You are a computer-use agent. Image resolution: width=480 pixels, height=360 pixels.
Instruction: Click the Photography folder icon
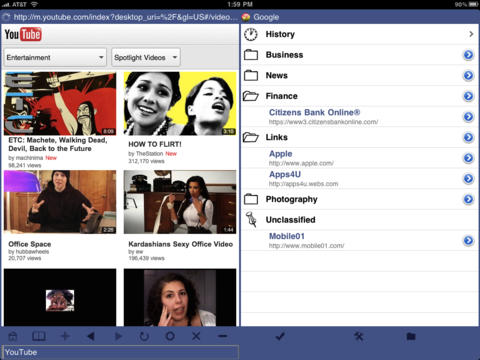click(x=251, y=199)
